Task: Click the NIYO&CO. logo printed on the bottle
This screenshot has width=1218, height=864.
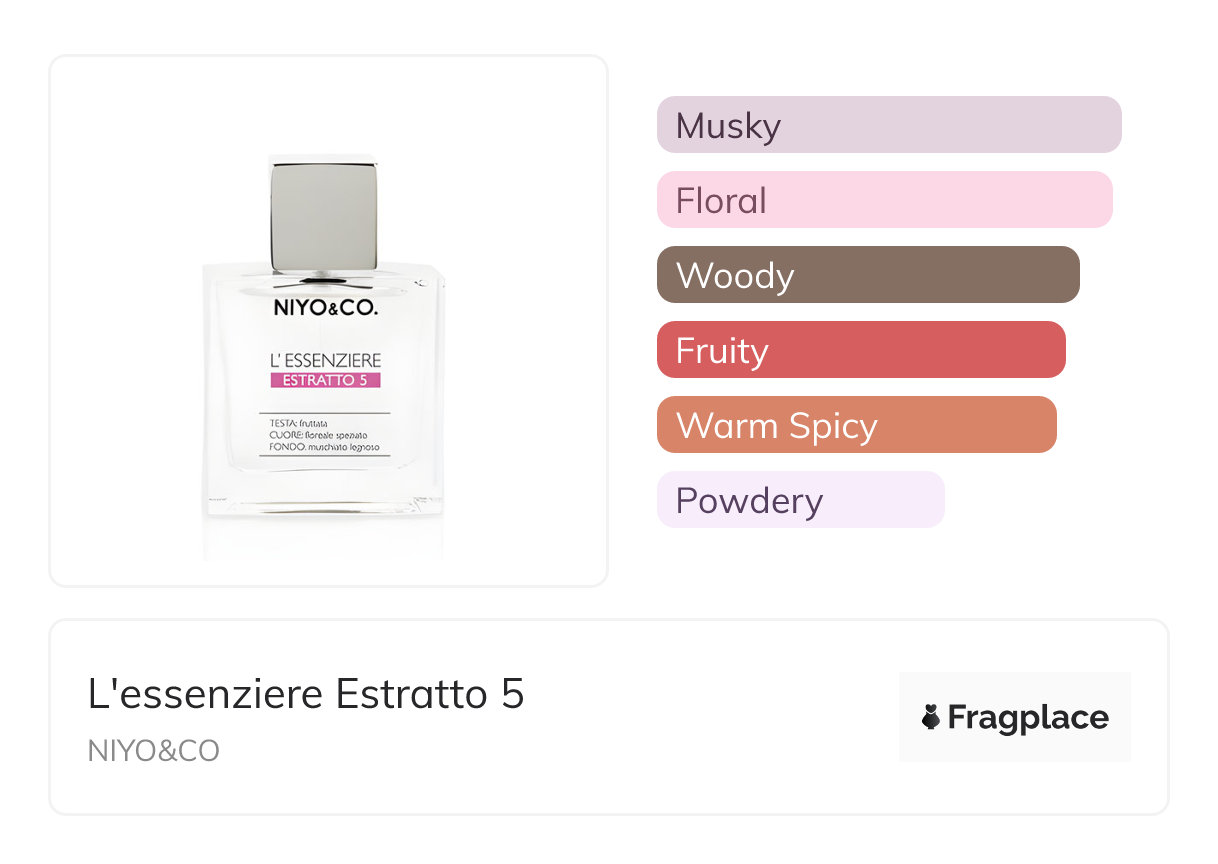Action: 325,310
